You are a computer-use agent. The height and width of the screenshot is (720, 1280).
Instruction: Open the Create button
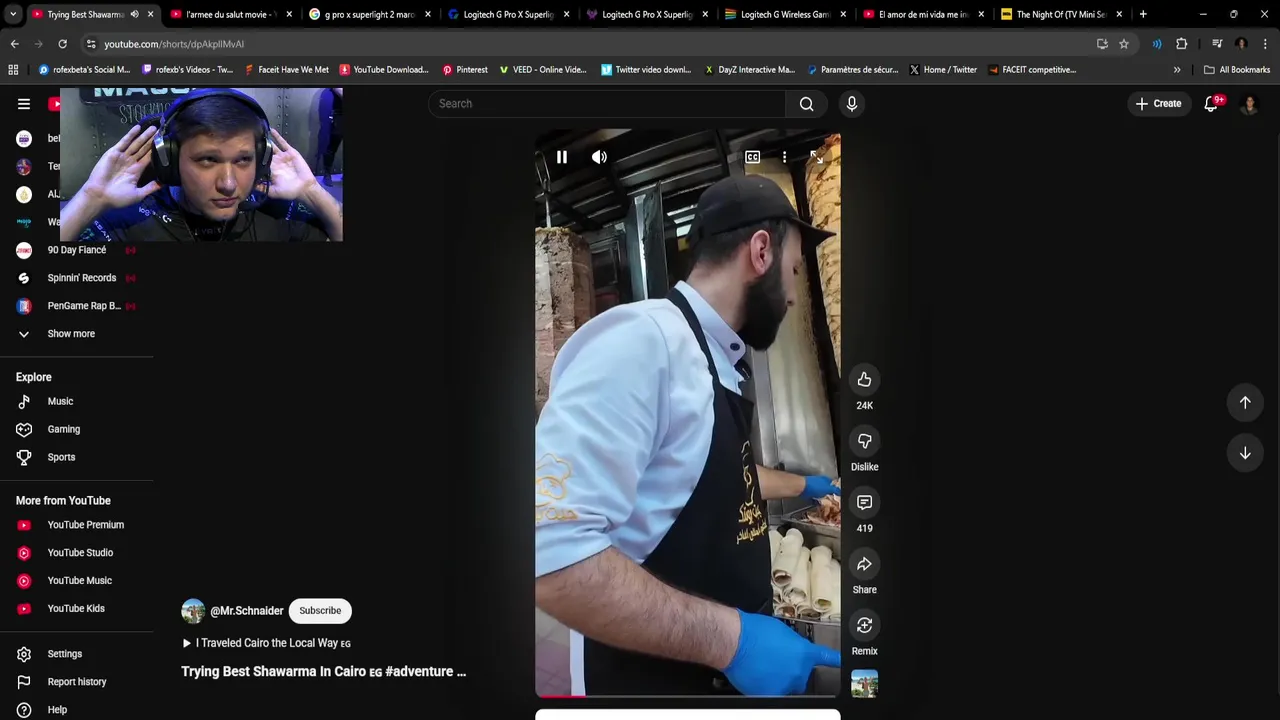[1158, 104]
